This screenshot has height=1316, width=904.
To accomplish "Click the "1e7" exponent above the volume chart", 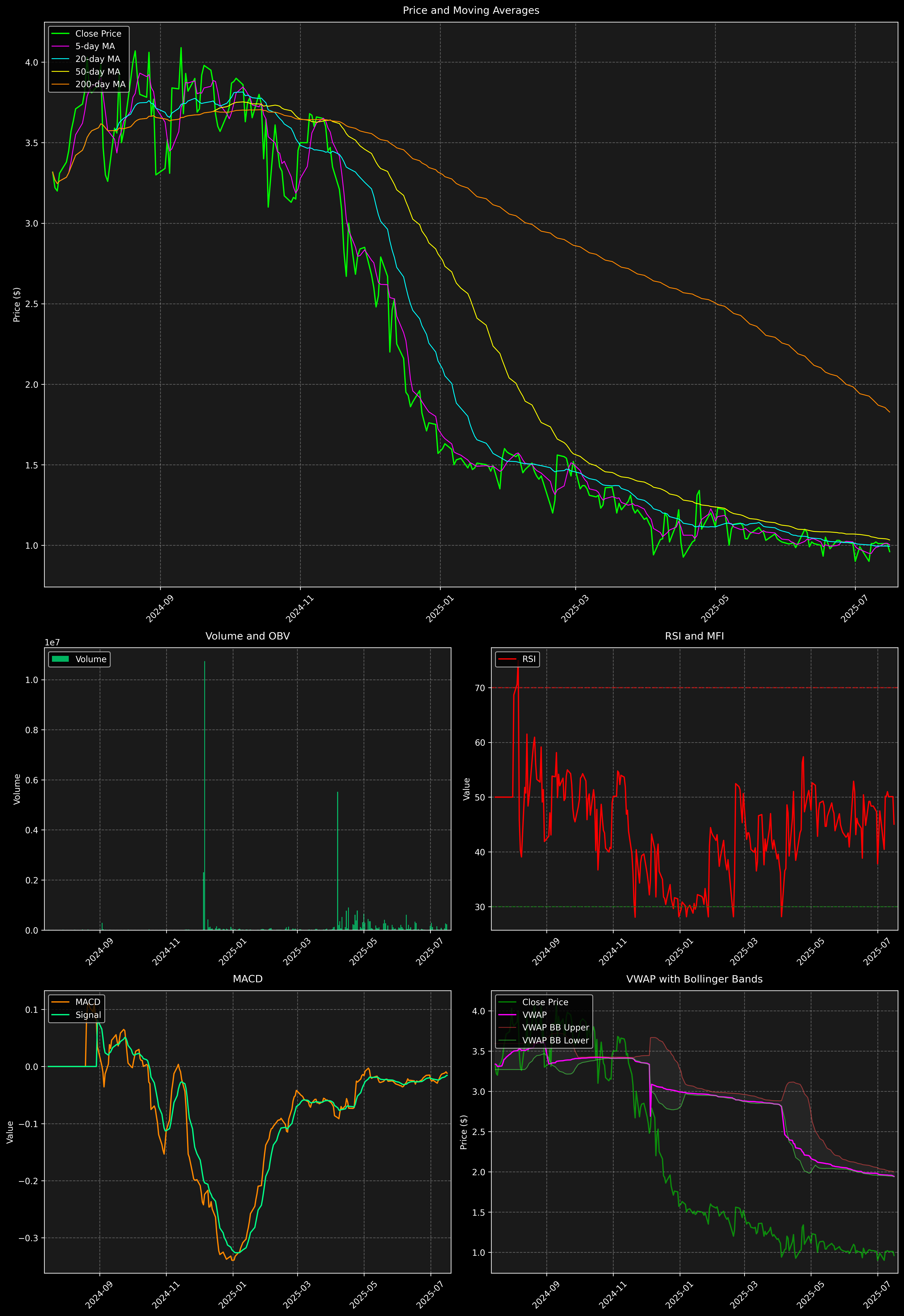I will (52, 643).
